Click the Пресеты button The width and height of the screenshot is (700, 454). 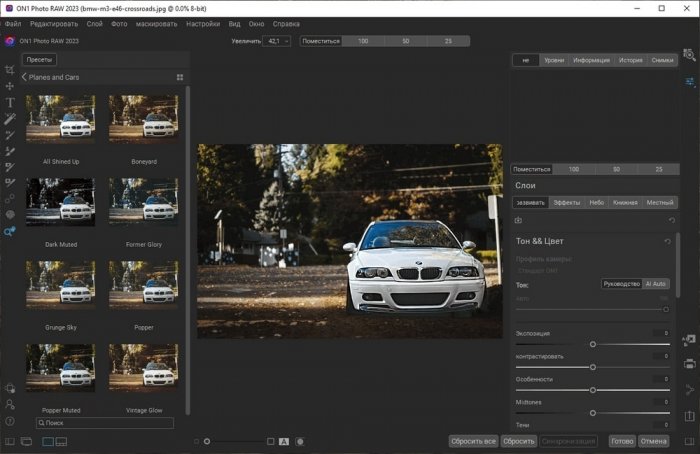click(39, 60)
